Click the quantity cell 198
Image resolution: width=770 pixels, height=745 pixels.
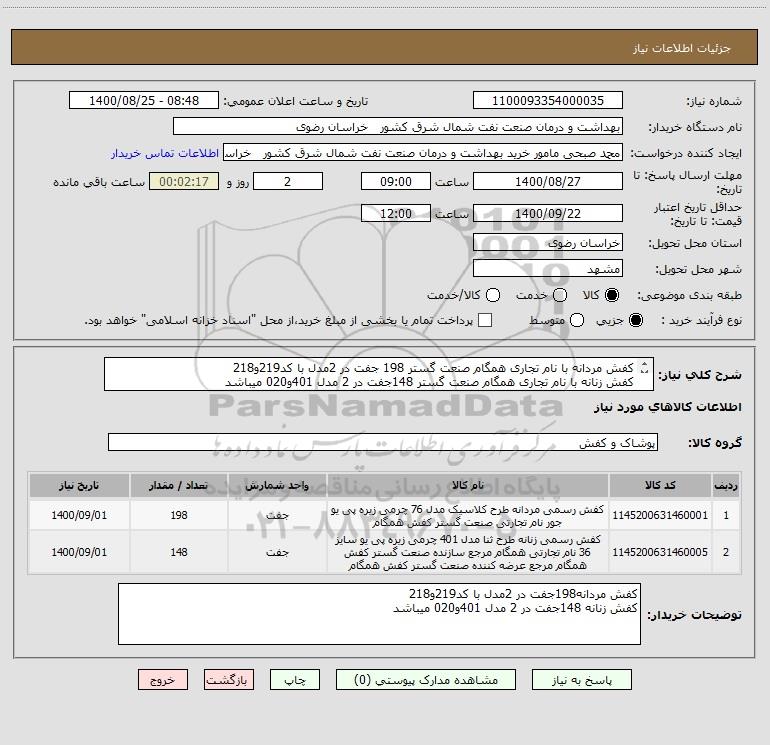pyautogui.click(x=179, y=515)
